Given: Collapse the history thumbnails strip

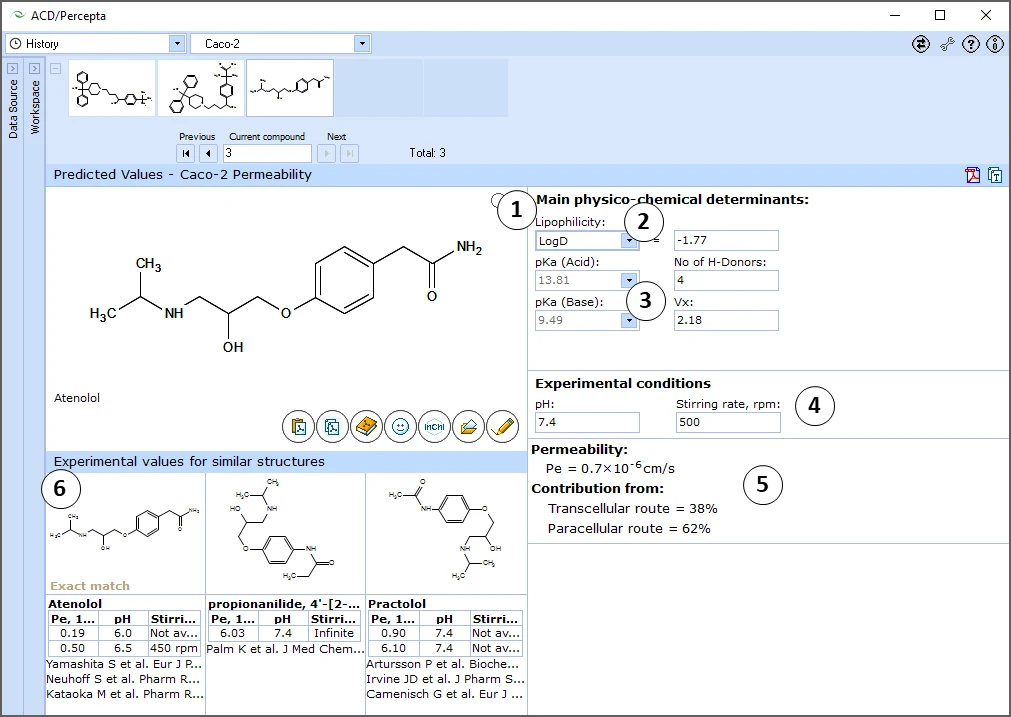Looking at the screenshot, I should (56, 68).
